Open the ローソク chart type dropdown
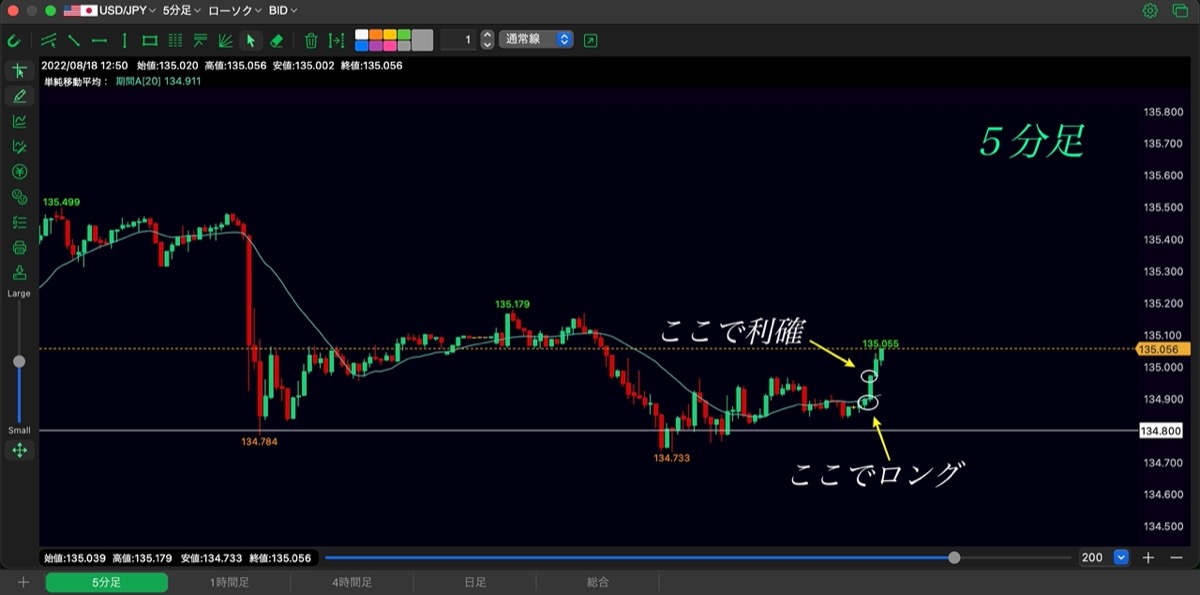The image size is (1200, 595). [x=234, y=10]
